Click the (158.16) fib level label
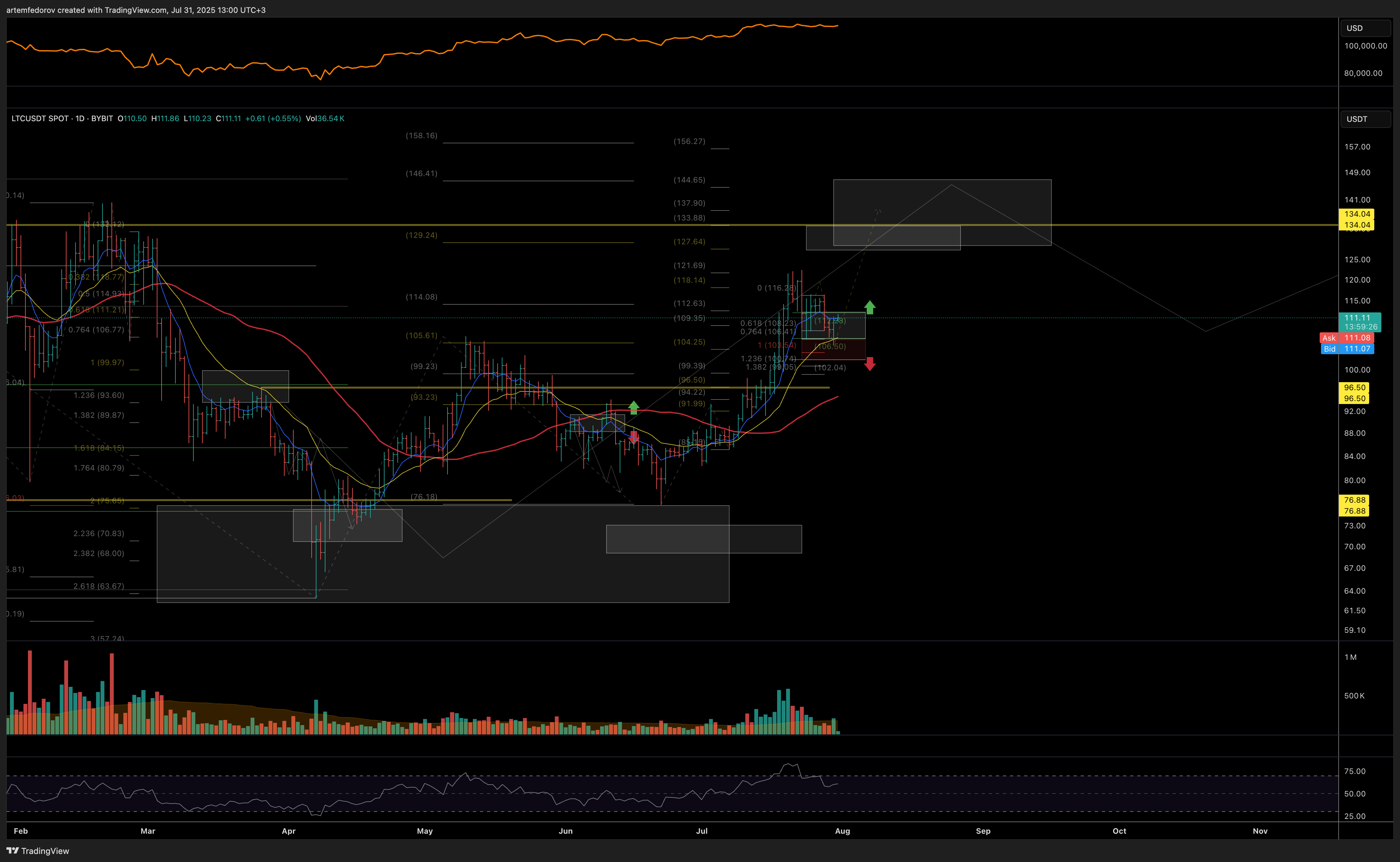The height and width of the screenshot is (862, 1400). point(422,136)
